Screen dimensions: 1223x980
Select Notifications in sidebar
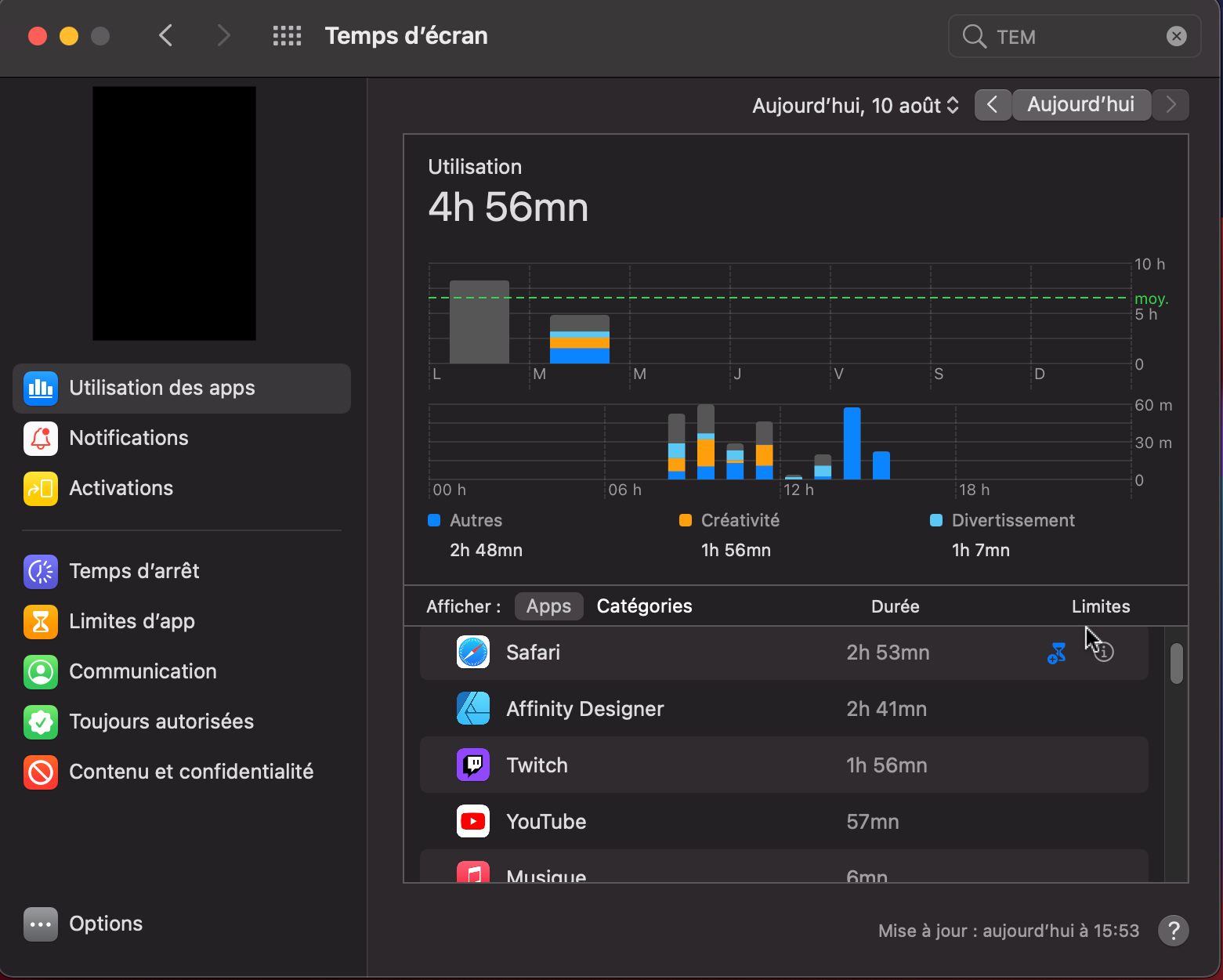point(182,439)
